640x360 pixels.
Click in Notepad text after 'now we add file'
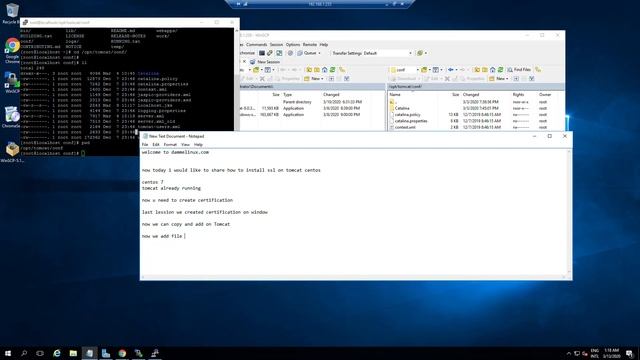(185, 236)
